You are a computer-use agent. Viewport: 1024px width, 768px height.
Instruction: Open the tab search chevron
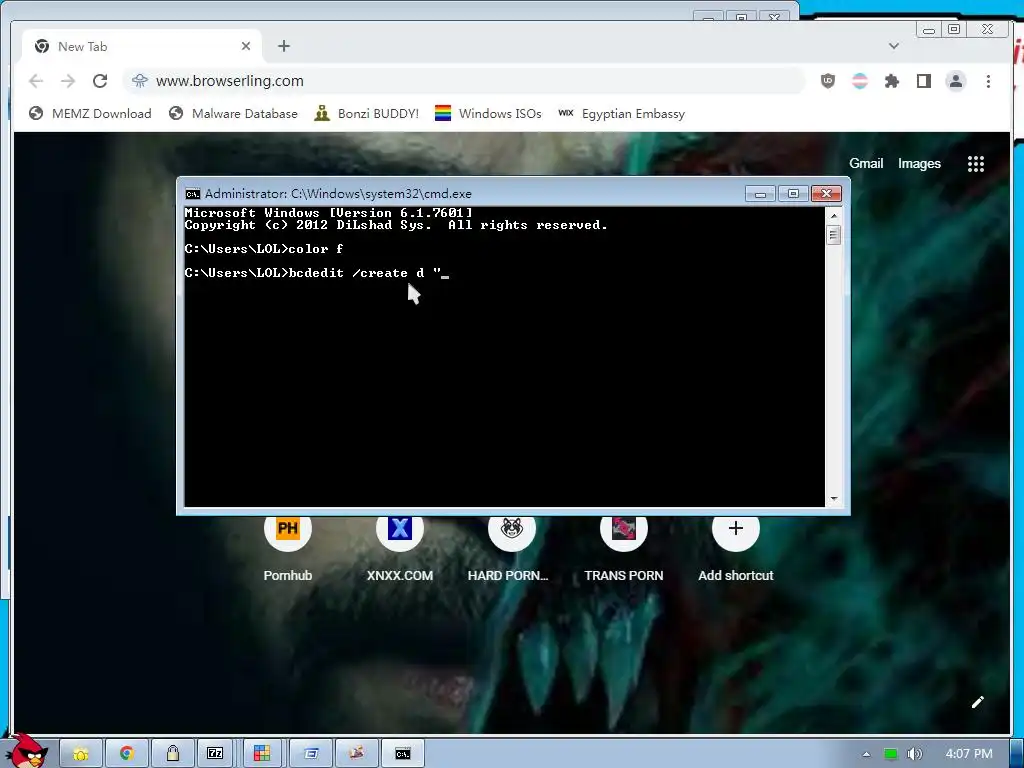(894, 46)
